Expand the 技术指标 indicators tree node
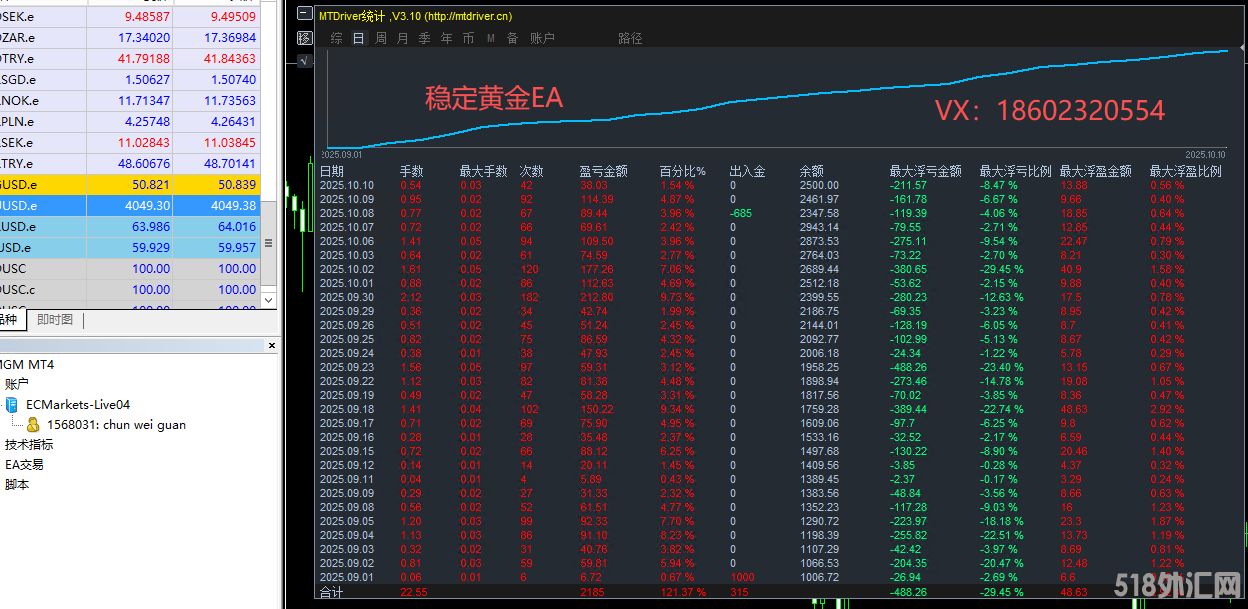 coord(29,445)
